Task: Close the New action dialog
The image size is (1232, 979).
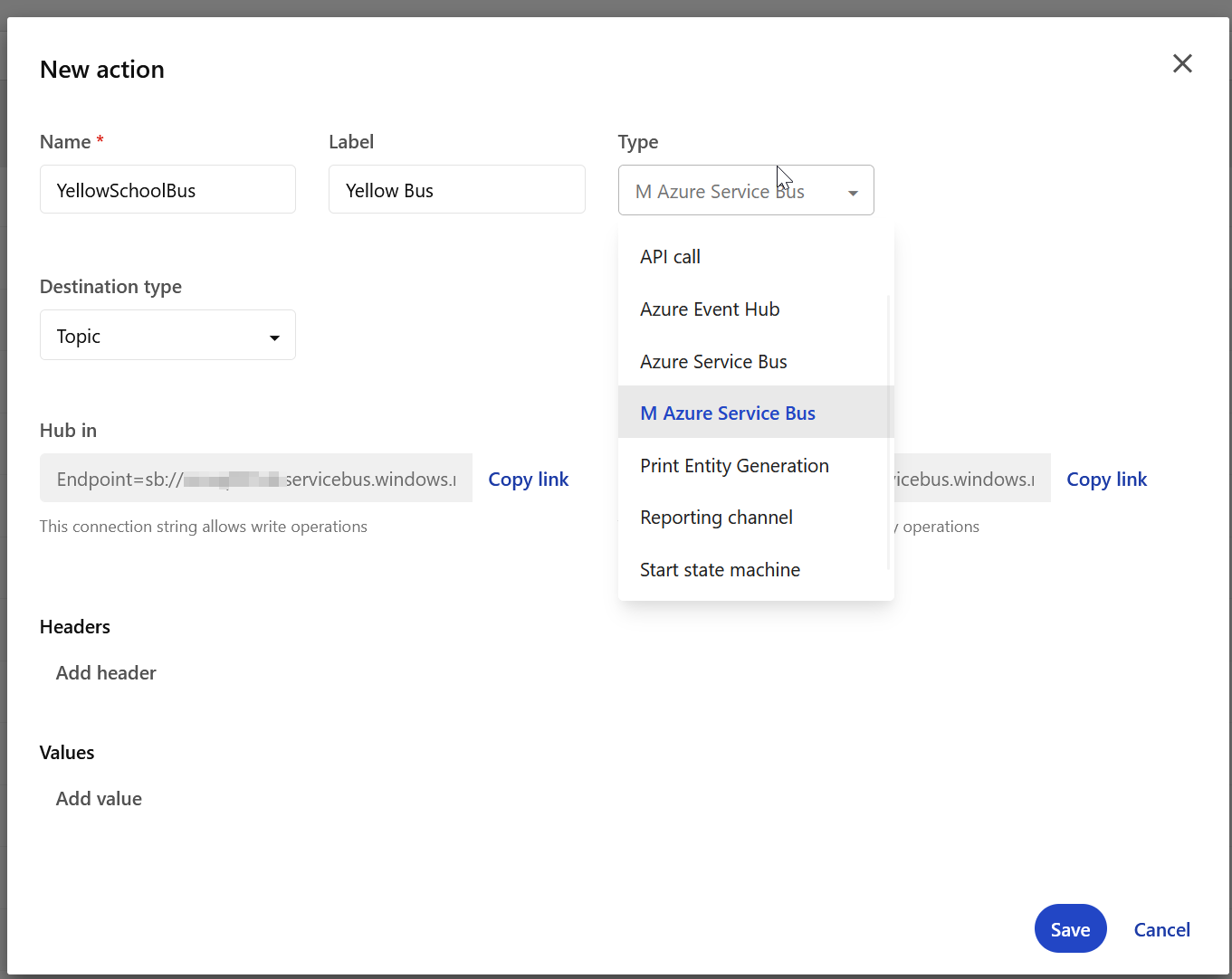Action: point(1182,63)
